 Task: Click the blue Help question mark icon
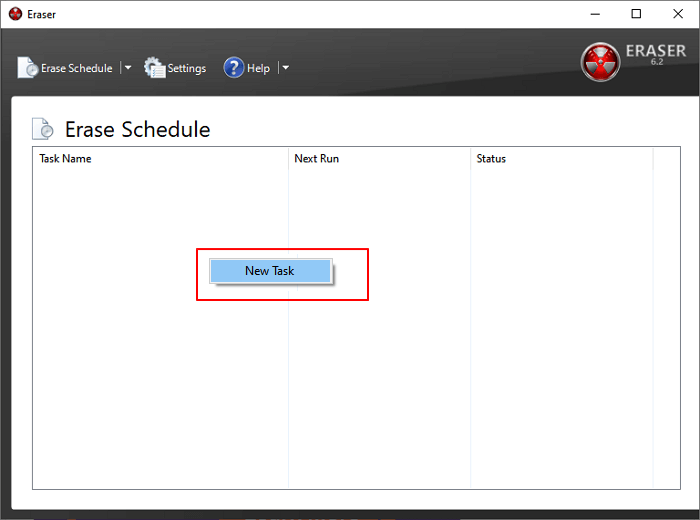click(x=234, y=68)
